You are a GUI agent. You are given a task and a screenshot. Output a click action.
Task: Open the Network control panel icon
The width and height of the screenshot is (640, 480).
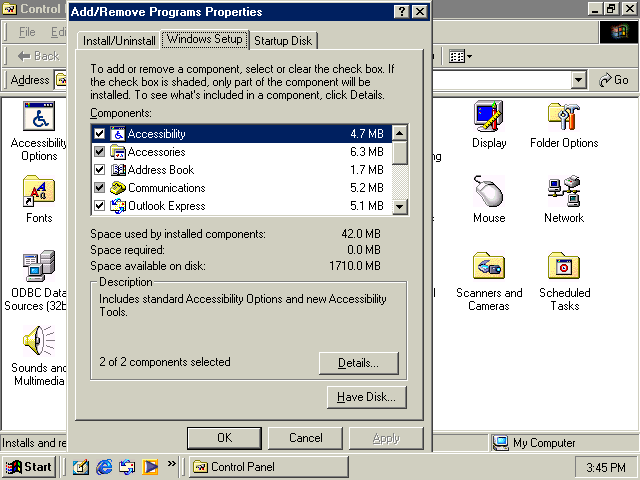tap(564, 193)
